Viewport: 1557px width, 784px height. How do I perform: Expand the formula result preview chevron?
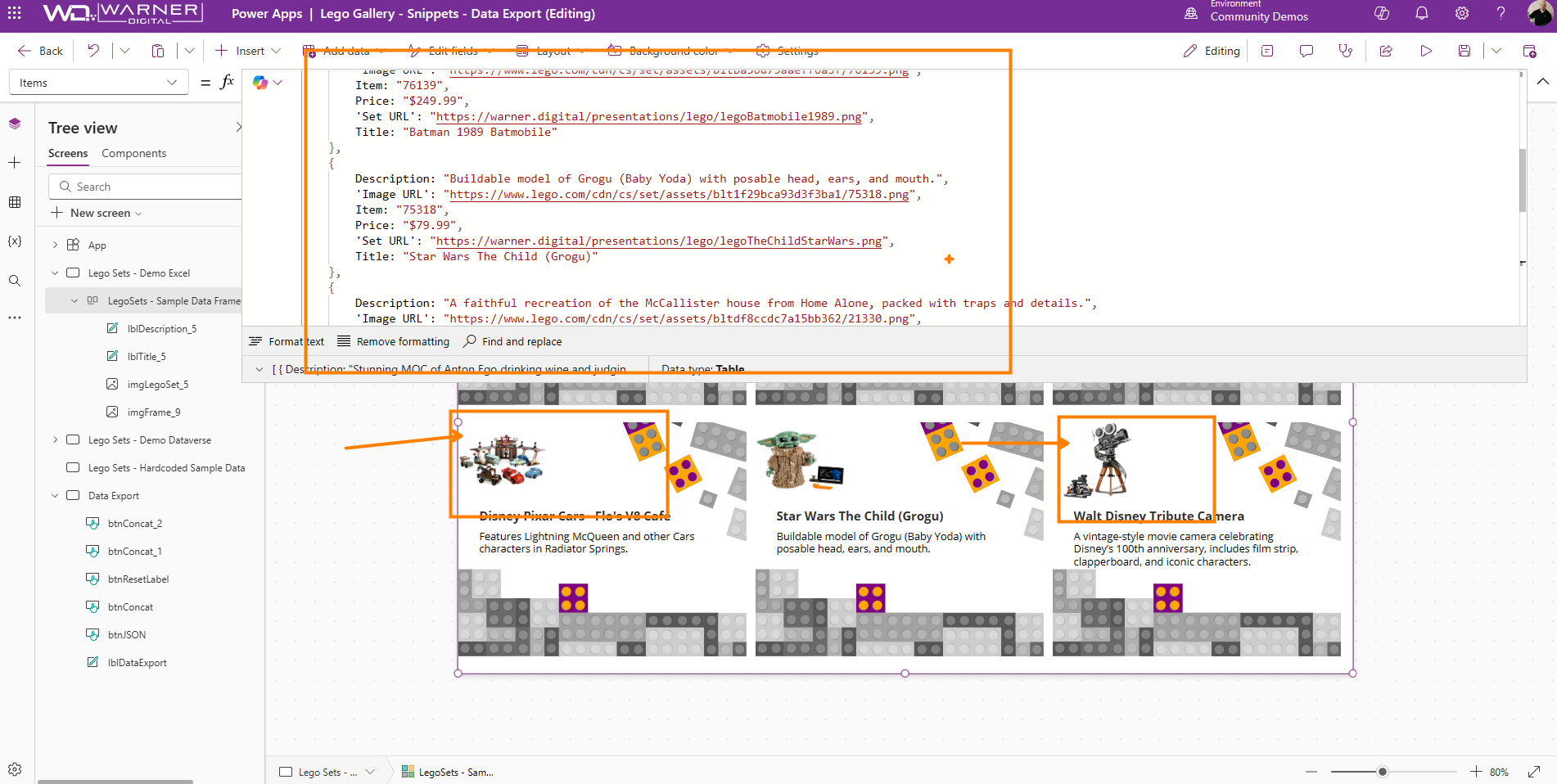tap(259, 369)
